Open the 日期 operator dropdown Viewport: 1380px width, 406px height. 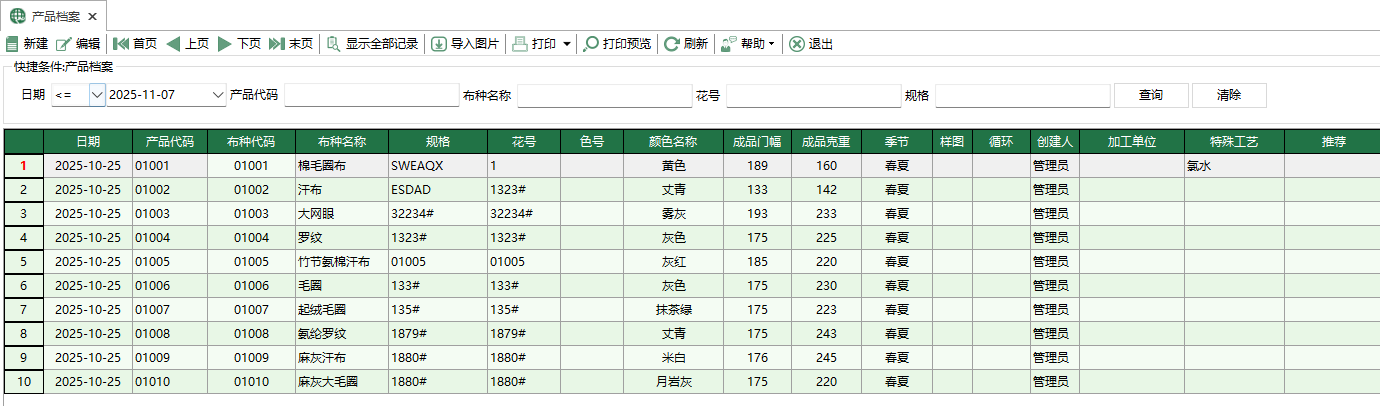point(97,95)
